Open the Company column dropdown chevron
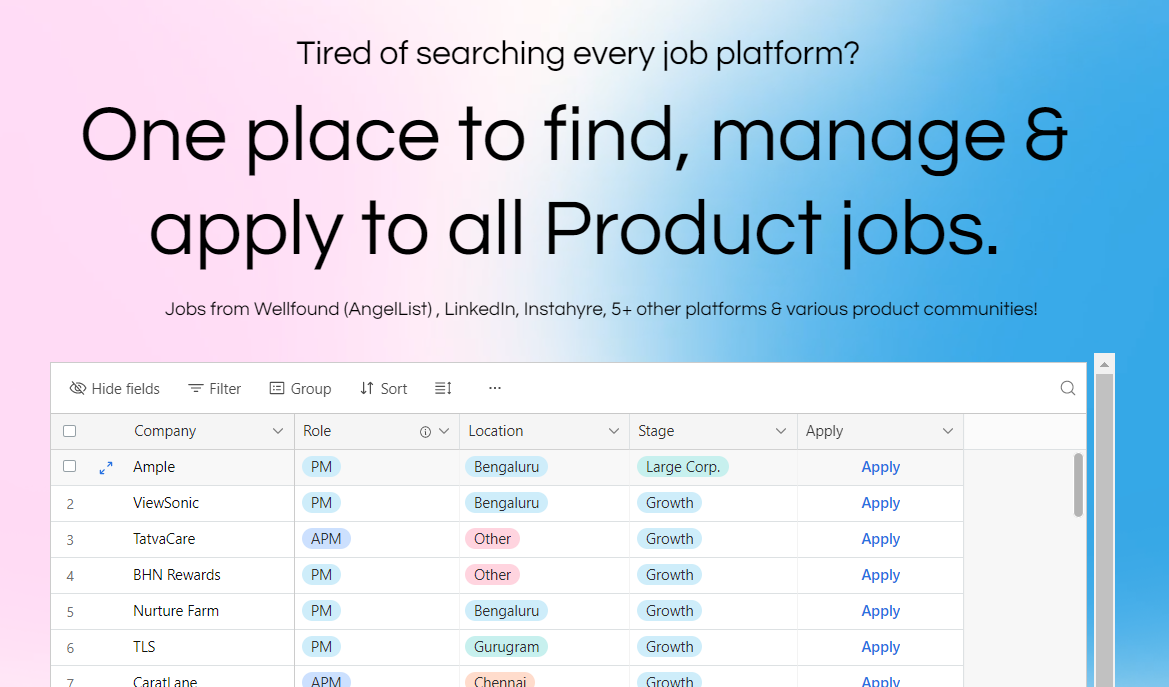 [x=278, y=431]
